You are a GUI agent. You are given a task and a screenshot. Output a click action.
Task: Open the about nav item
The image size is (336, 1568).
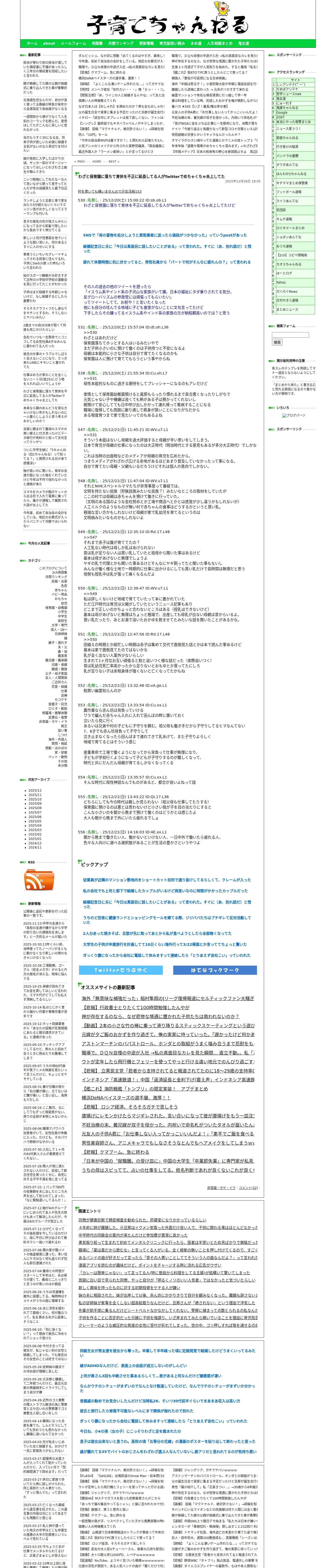(x=49, y=44)
